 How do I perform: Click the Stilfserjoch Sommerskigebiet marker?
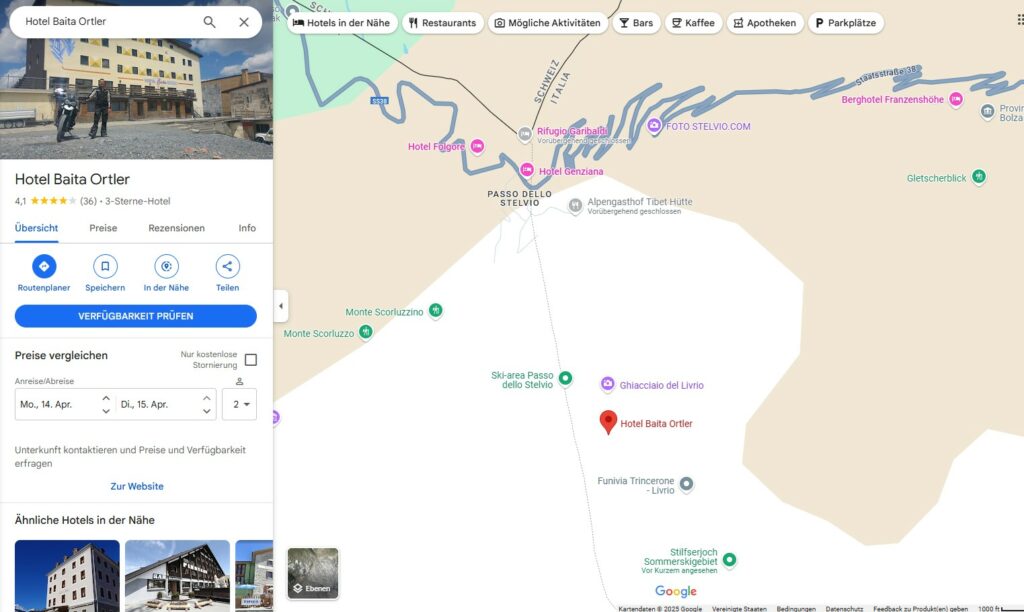[729, 560]
